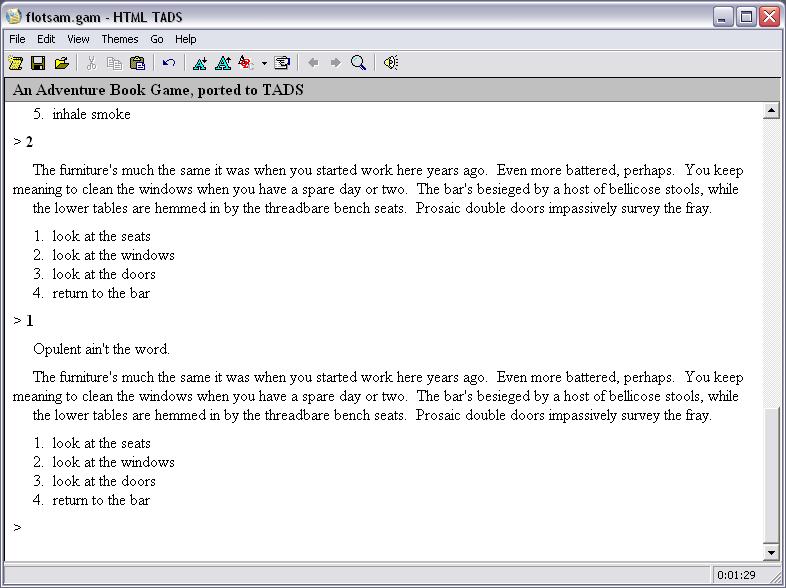Click the flotsam.gam title bar icon
This screenshot has width=786, height=588.
pyautogui.click(x=14, y=17)
